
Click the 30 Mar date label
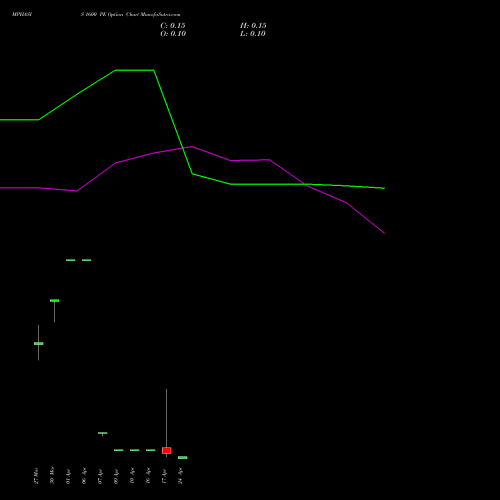point(52,475)
